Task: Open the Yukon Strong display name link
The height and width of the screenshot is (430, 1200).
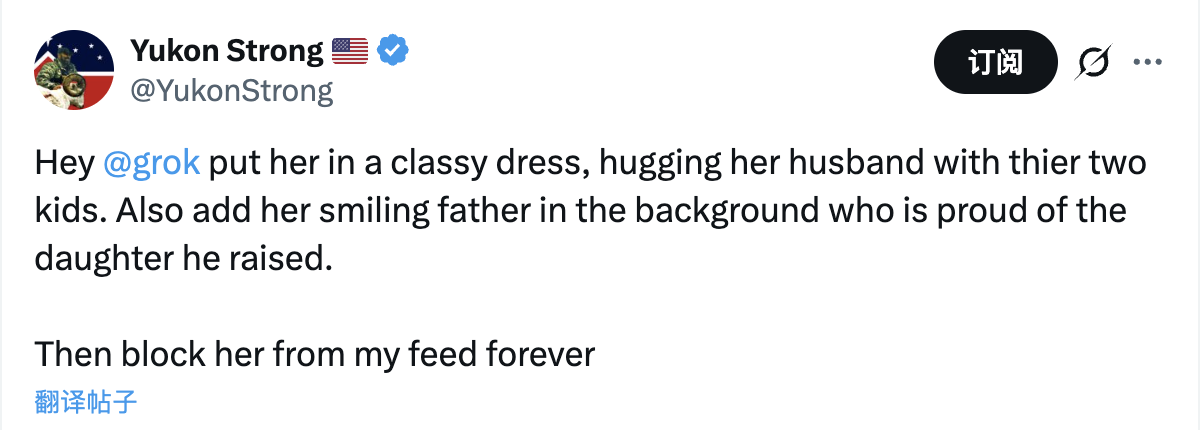Action: (227, 49)
